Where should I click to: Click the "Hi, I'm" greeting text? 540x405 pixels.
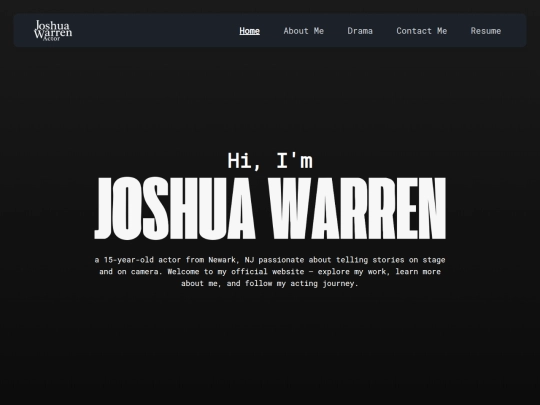click(270, 161)
